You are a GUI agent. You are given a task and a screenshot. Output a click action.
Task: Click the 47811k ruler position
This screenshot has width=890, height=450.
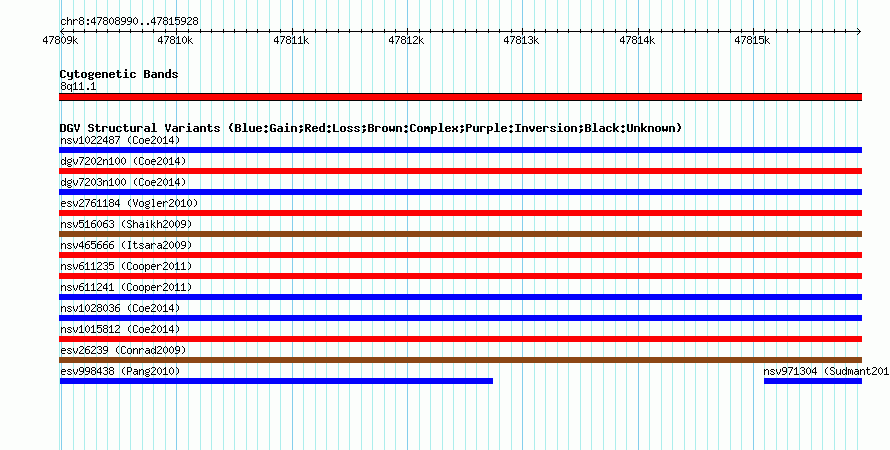[291, 40]
